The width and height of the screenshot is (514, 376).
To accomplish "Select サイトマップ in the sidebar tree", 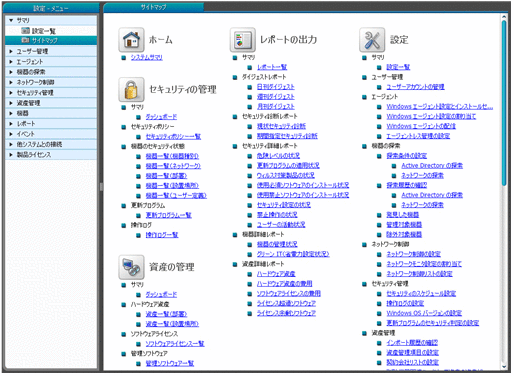I will [x=45, y=40].
